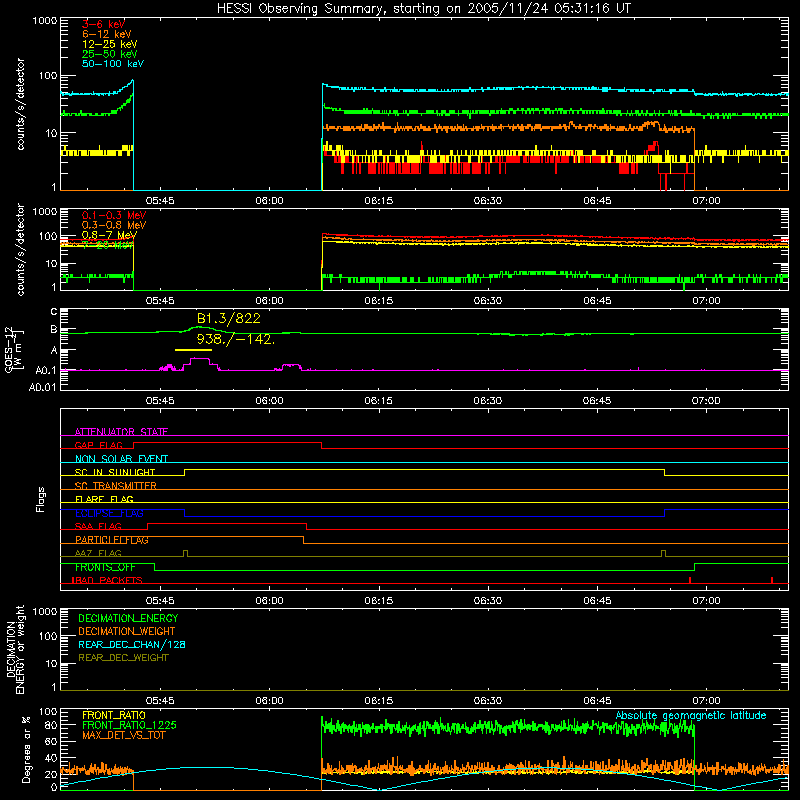Click the SC_IN_SUNLIGHT flag label
The height and width of the screenshot is (800, 800).
pyautogui.click(x=115, y=472)
